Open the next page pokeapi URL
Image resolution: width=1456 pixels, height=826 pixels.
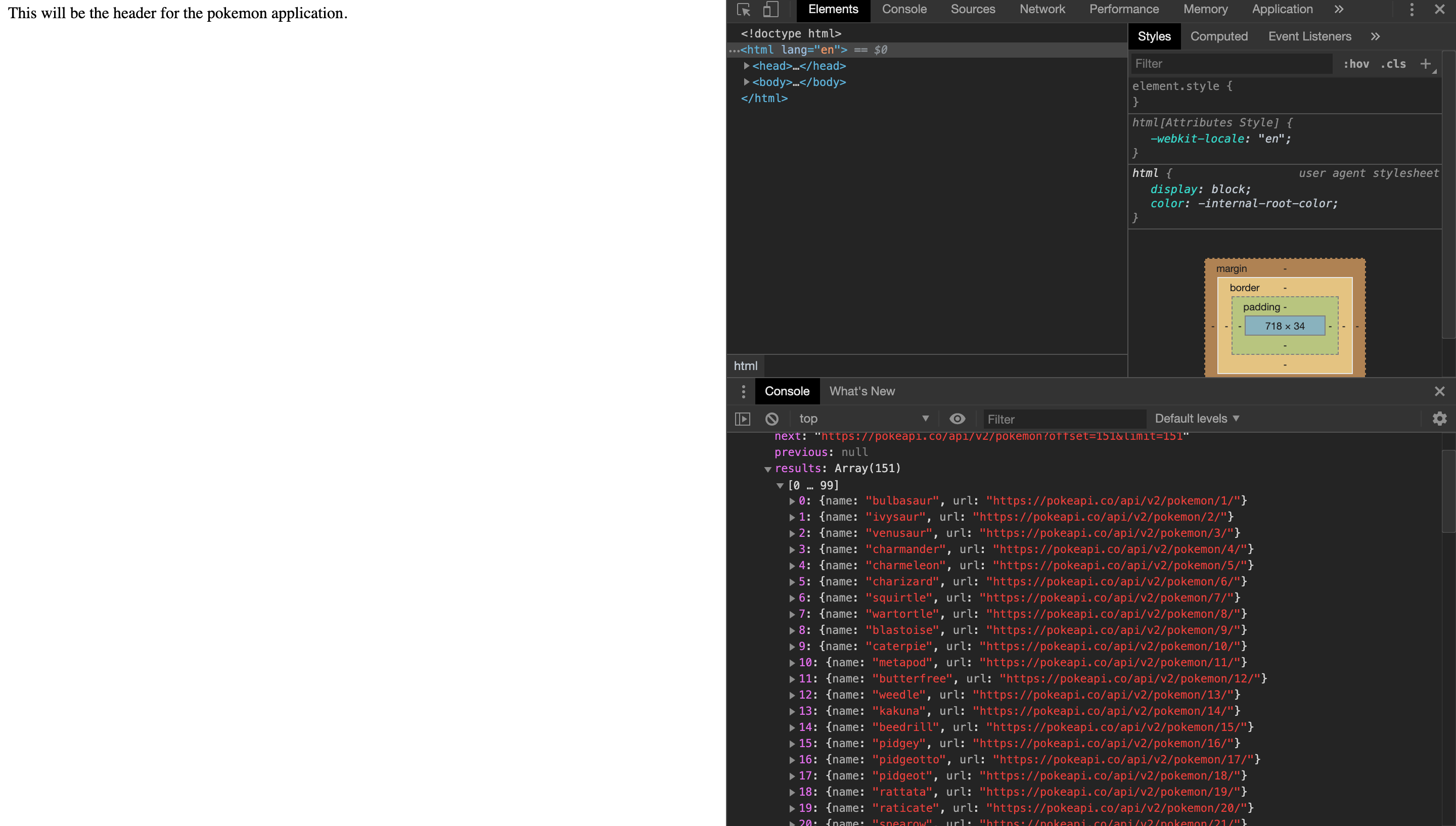1002,436
